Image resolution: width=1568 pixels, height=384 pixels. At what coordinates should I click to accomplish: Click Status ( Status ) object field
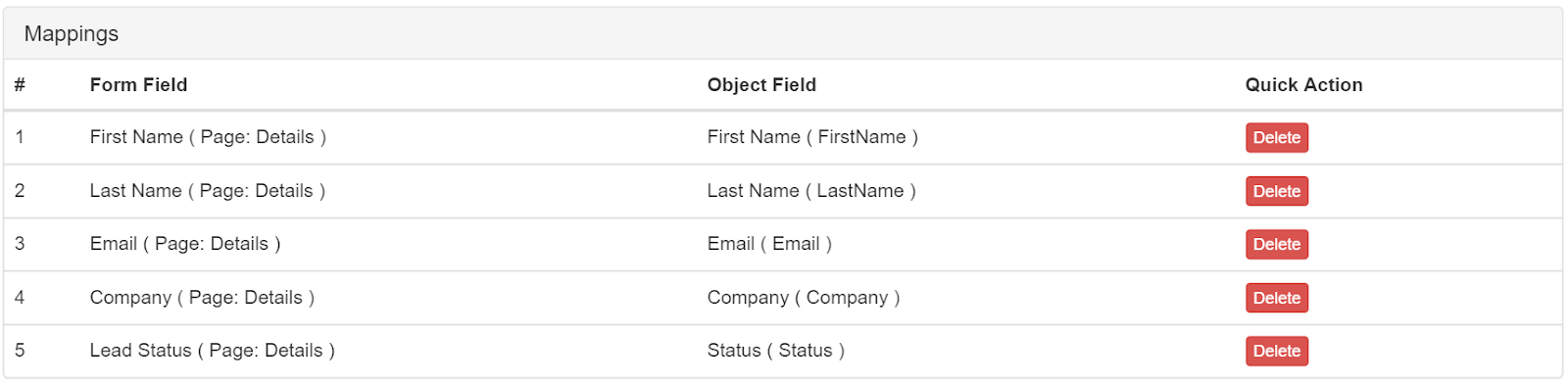tap(776, 351)
